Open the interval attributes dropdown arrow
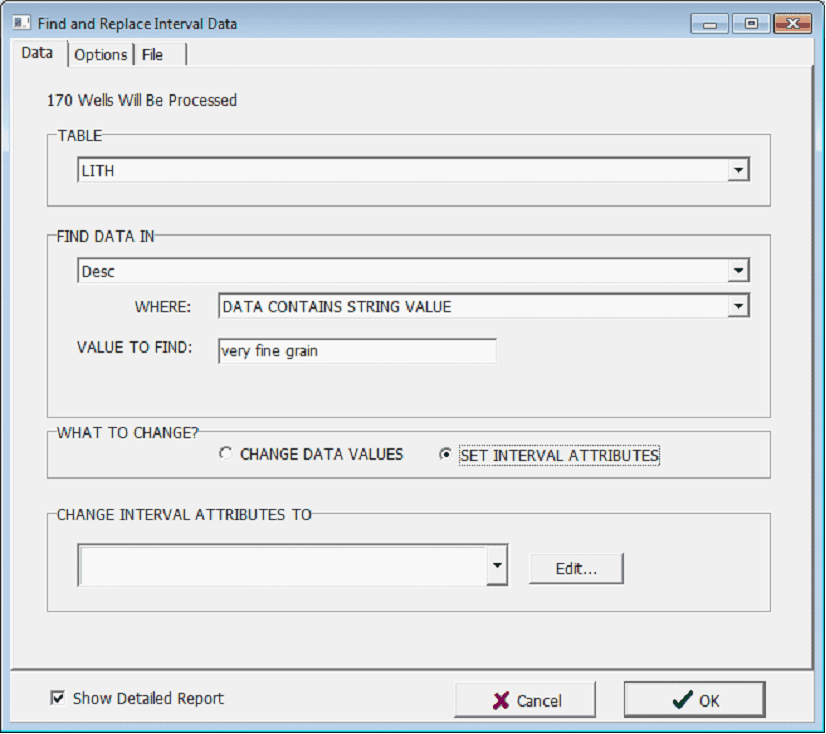Image resolution: width=826 pixels, height=734 pixels. [x=497, y=567]
